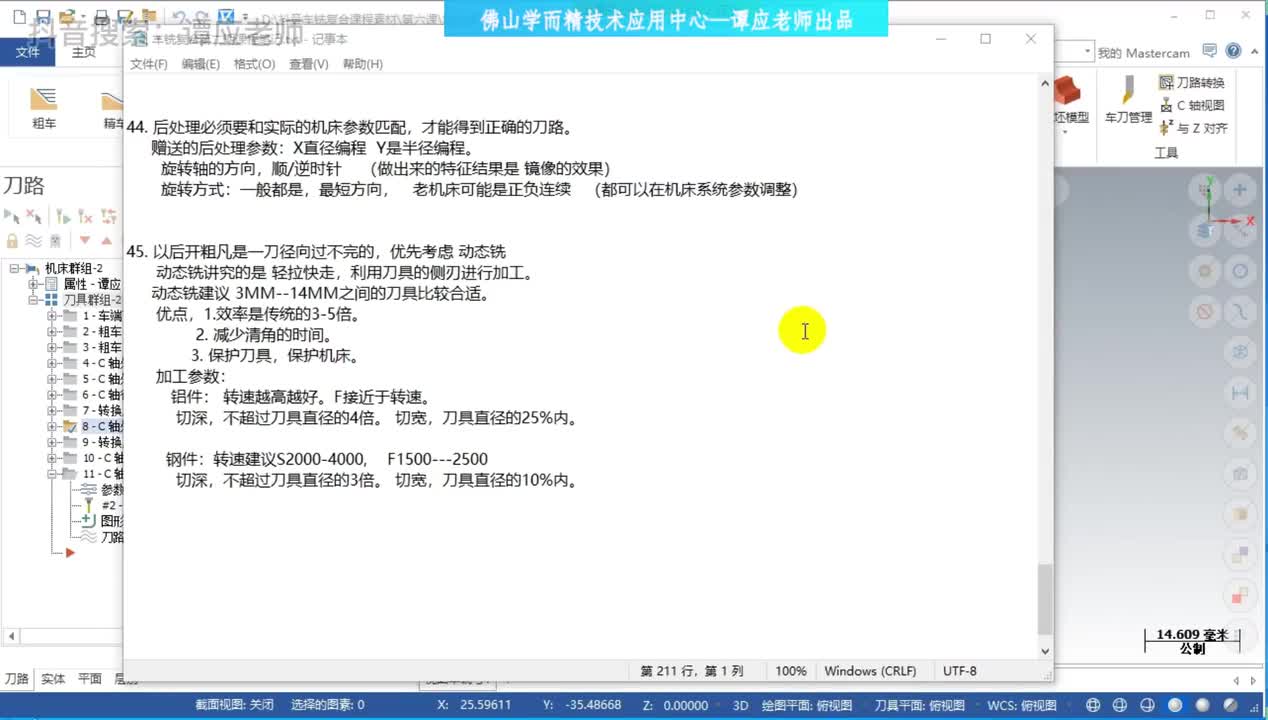The width and height of the screenshot is (1268, 720).
Task: Click the #2 tool item under operation 11
Action: (x=100, y=505)
